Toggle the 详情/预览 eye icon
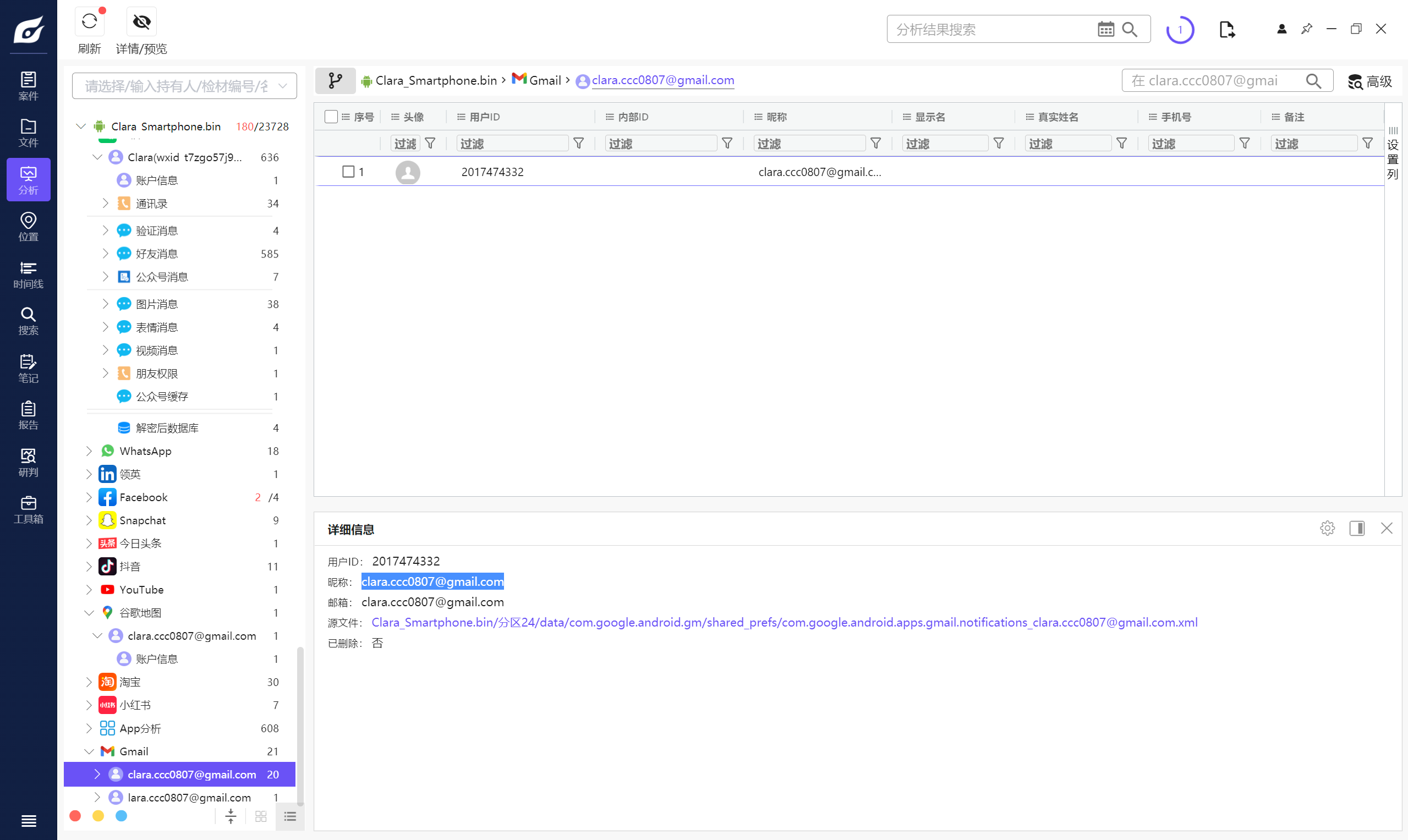Image resolution: width=1408 pixels, height=840 pixels. click(x=141, y=22)
